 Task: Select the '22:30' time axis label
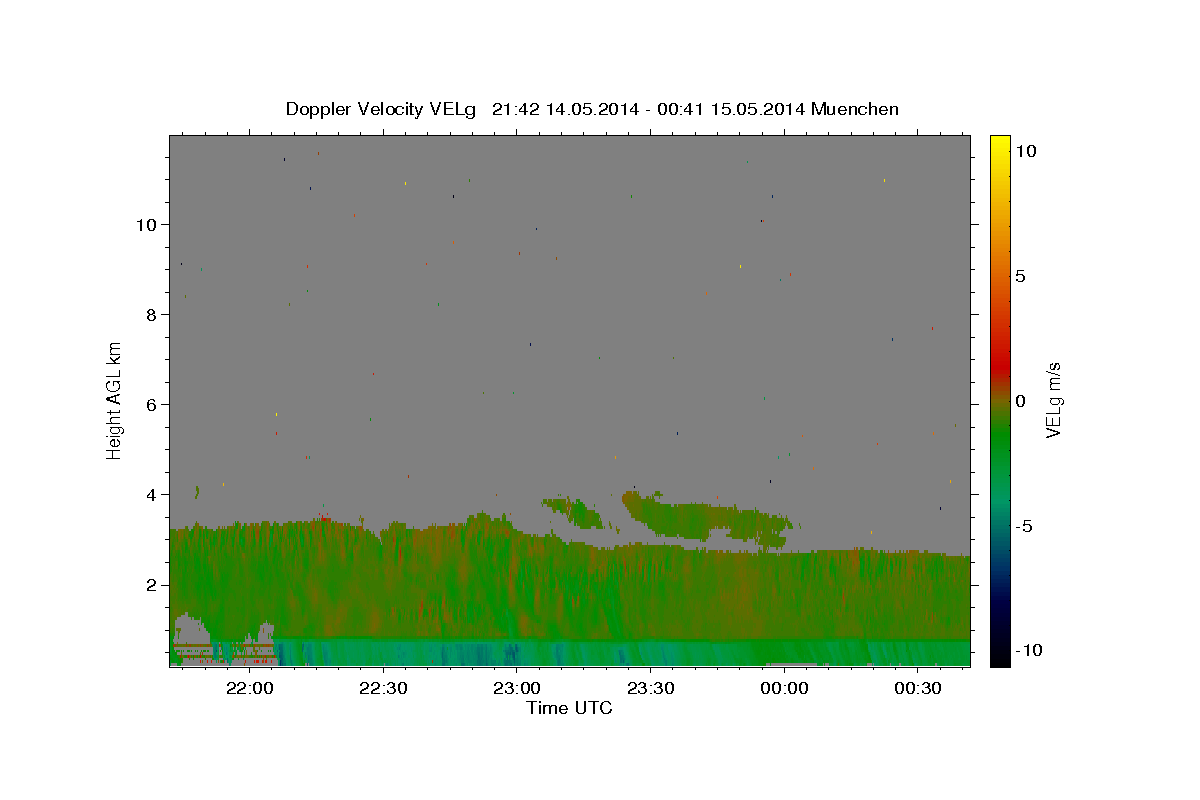(x=383, y=689)
